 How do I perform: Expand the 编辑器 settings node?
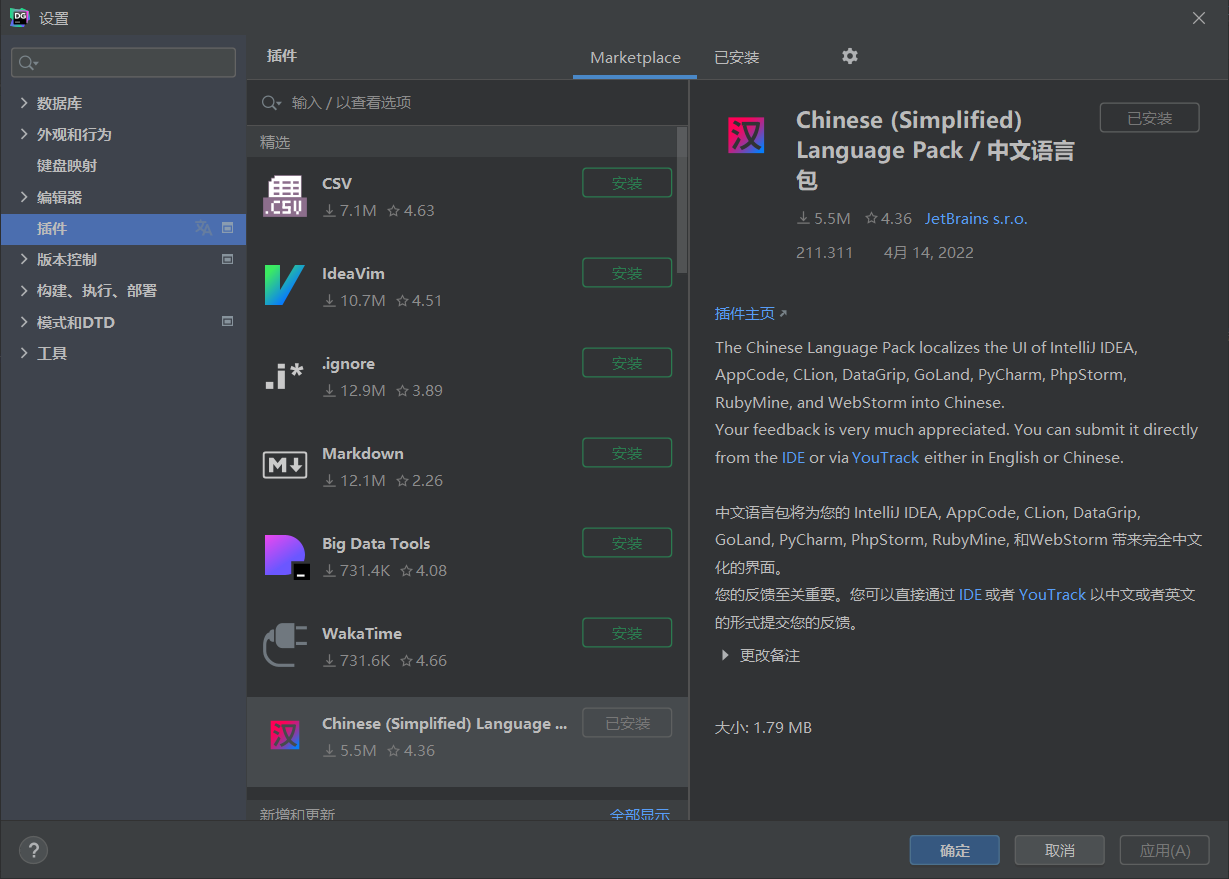[x=25, y=197]
